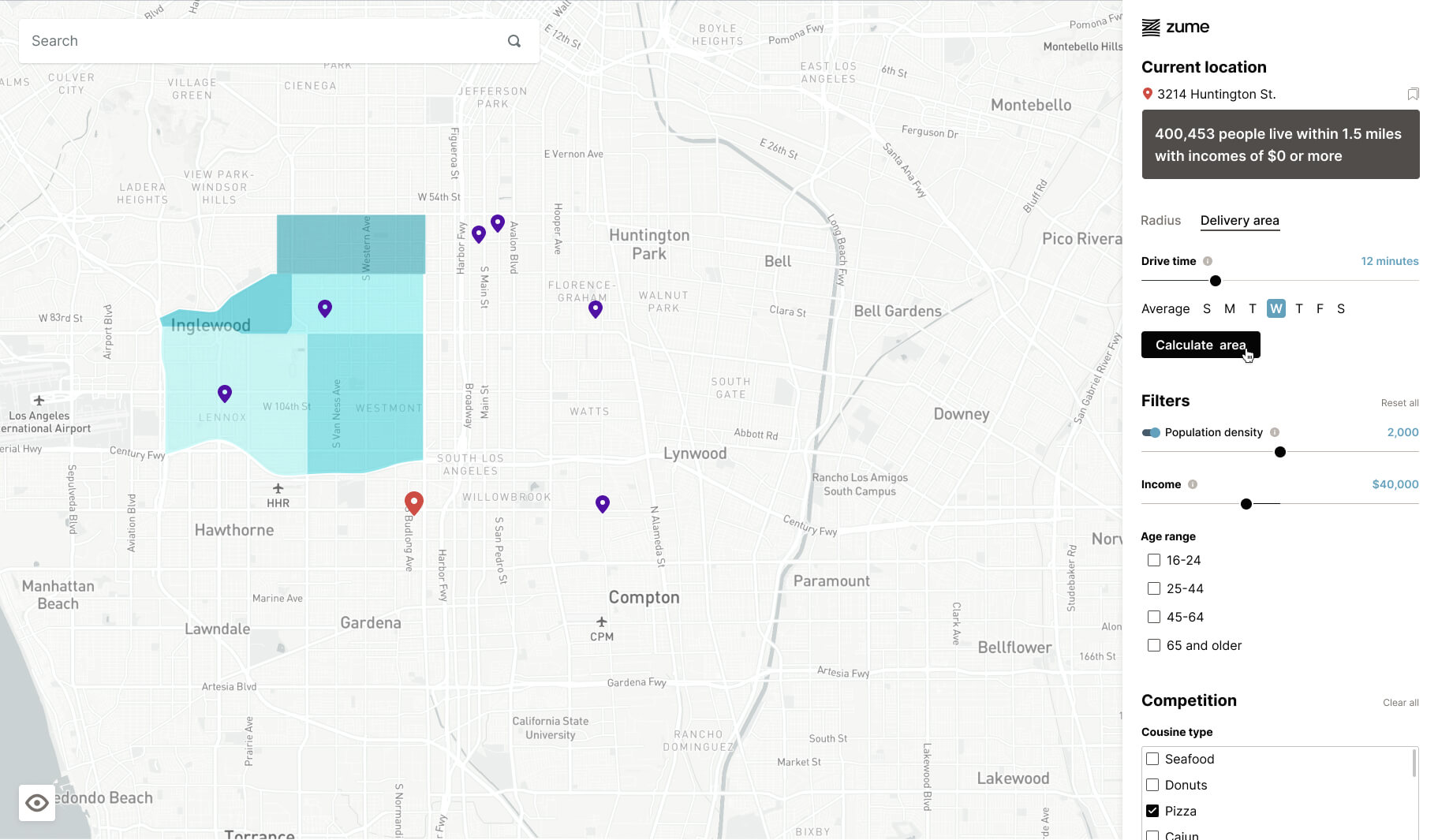The width and height of the screenshot is (1438, 840).
Task: Check the 65 and older box
Action: pyautogui.click(x=1154, y=645)
